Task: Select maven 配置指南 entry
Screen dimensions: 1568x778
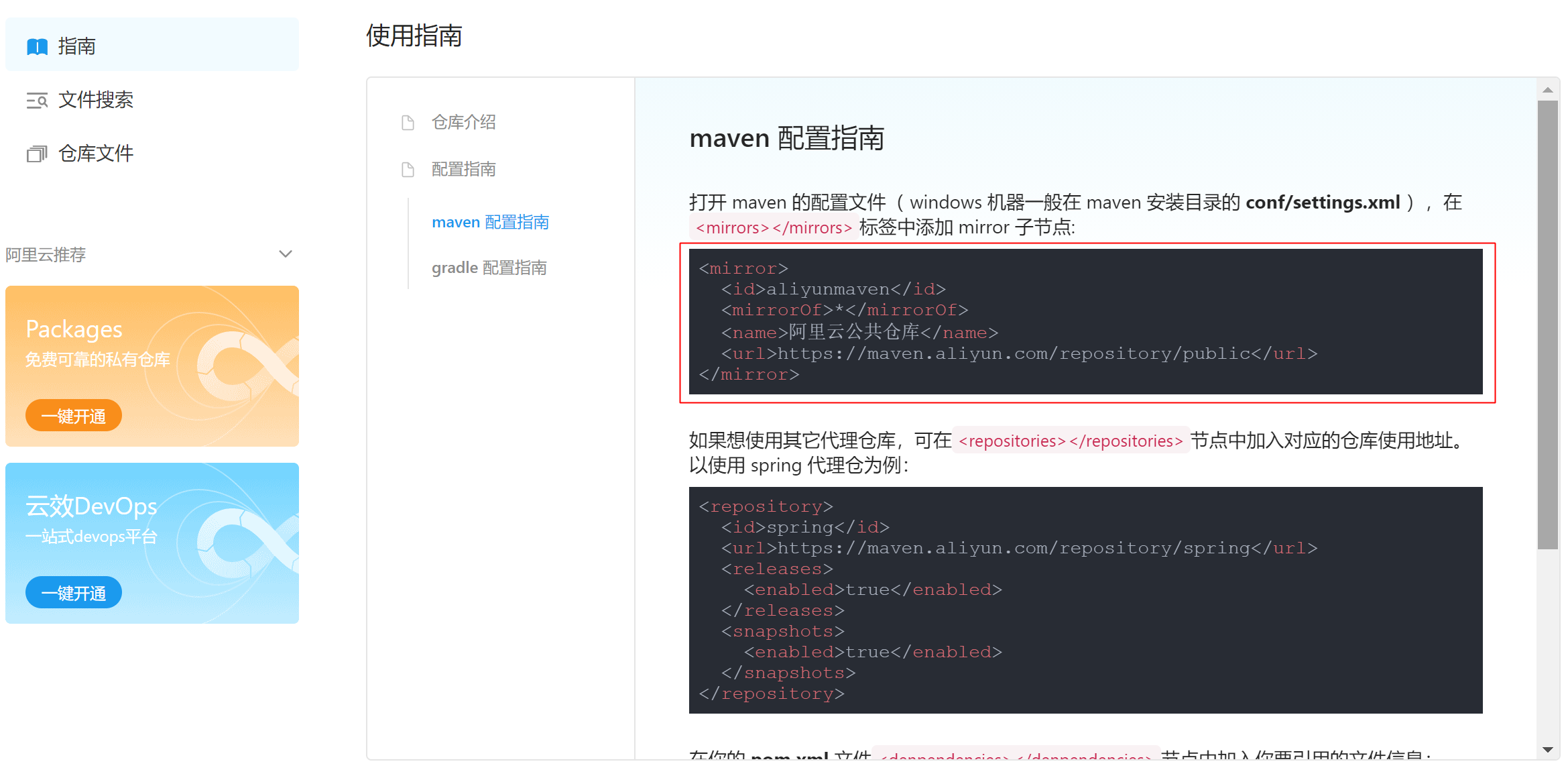Action: click(490, 222)
